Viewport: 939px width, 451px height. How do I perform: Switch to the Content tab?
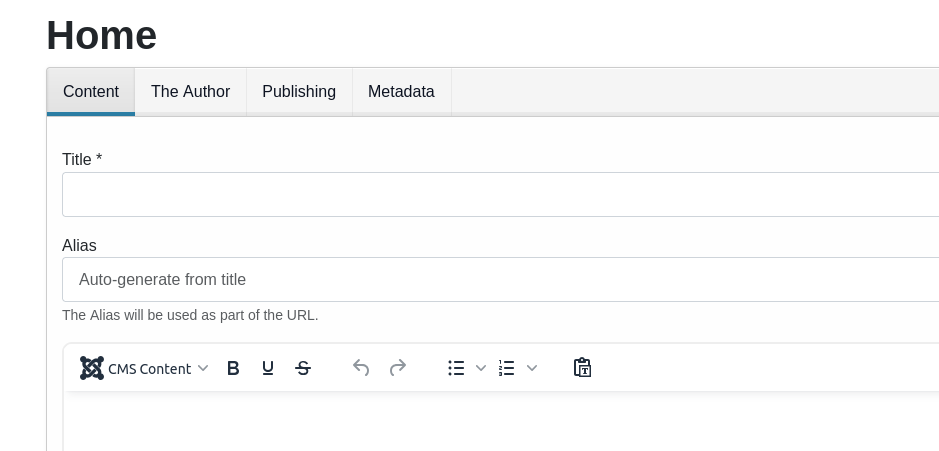(x=91, y=92)
